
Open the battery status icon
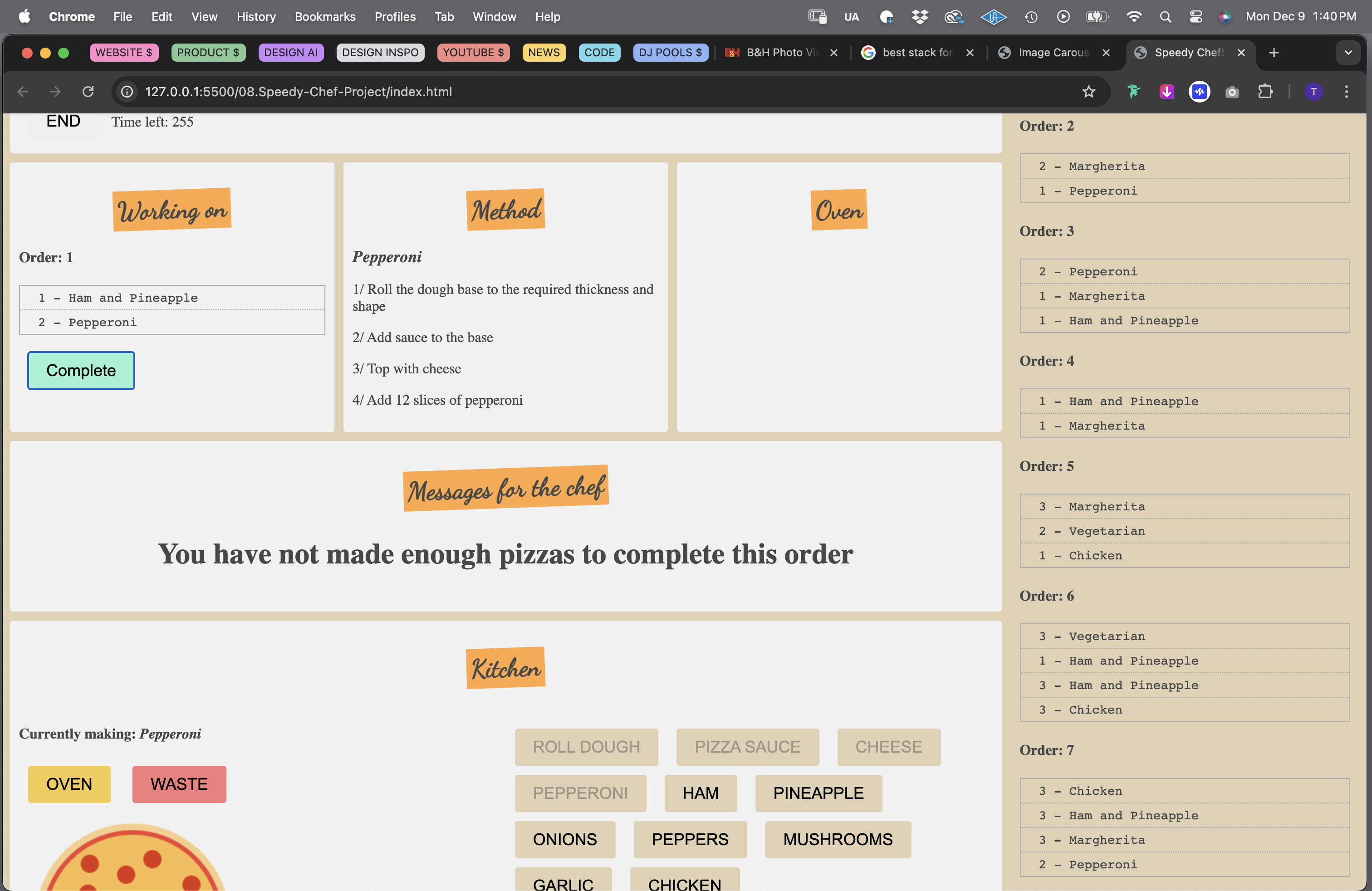pyautogui.click(x=1097, y=17)
